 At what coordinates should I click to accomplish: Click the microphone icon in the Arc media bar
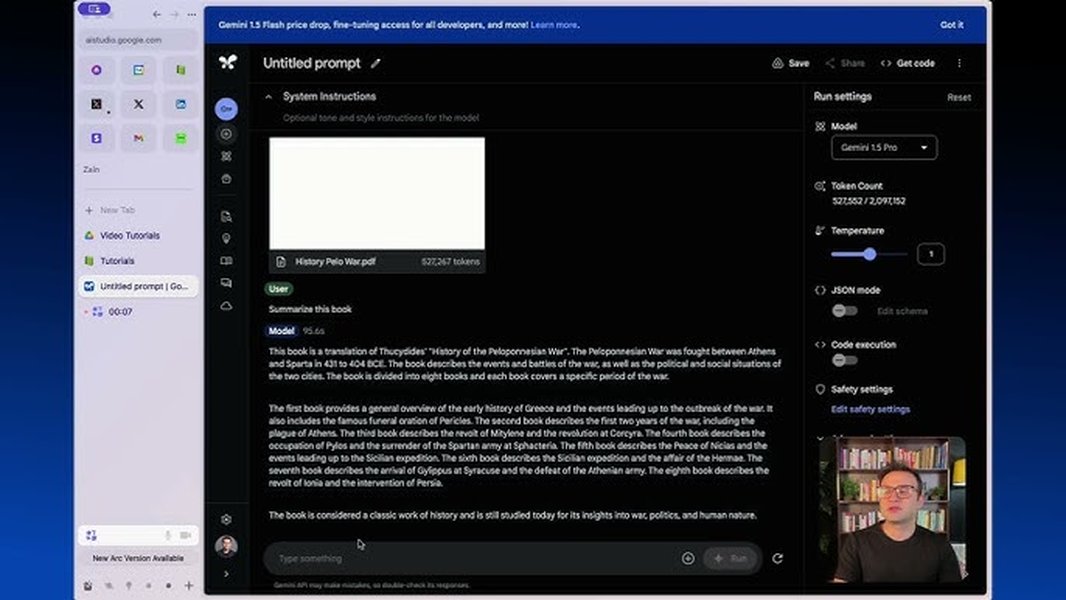168,535
